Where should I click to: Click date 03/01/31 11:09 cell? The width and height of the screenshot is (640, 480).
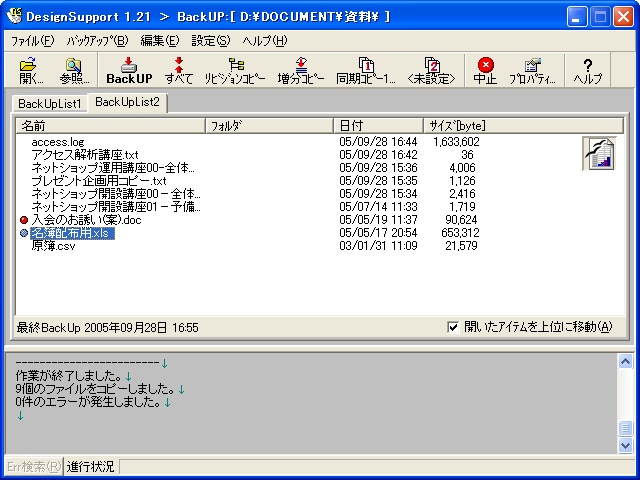tap(378, 246)
